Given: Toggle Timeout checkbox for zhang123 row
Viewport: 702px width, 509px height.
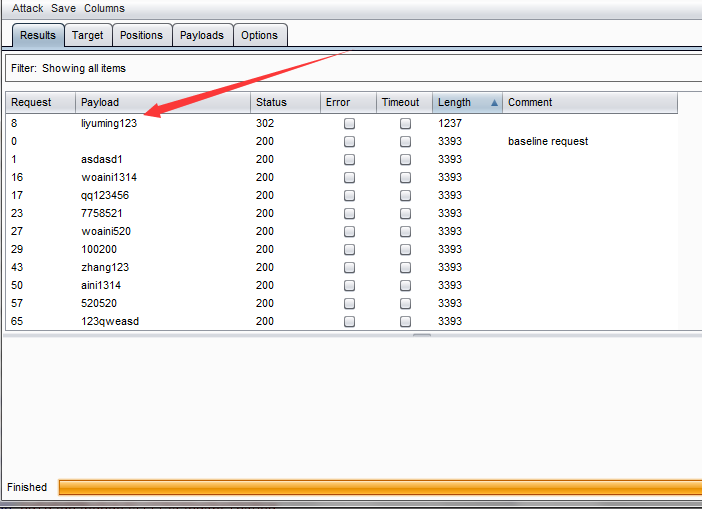Looking at the screenshot, I should 405,268.
